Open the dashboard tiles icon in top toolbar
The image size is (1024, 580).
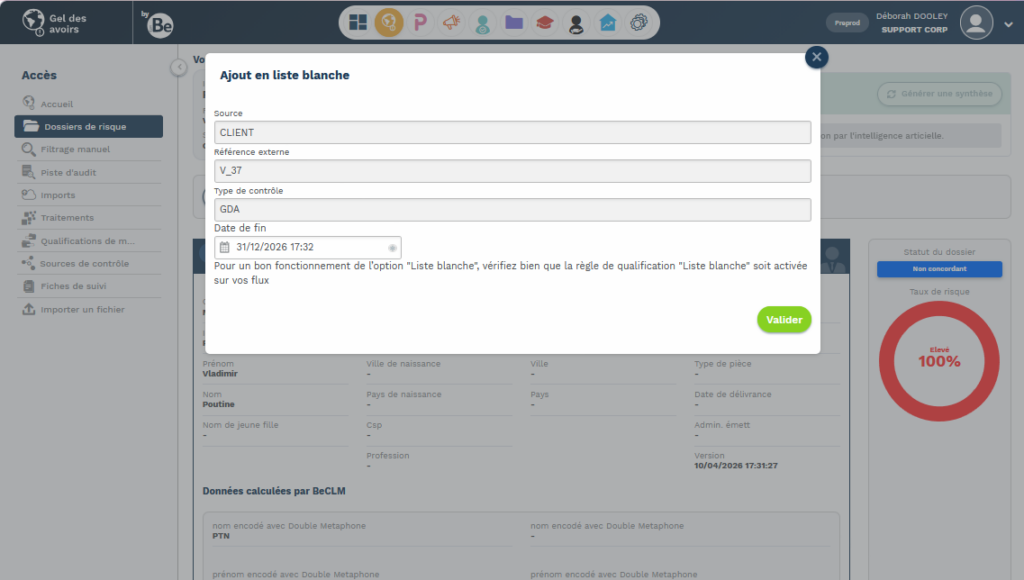pyautogui.click(x=358, y=22)
